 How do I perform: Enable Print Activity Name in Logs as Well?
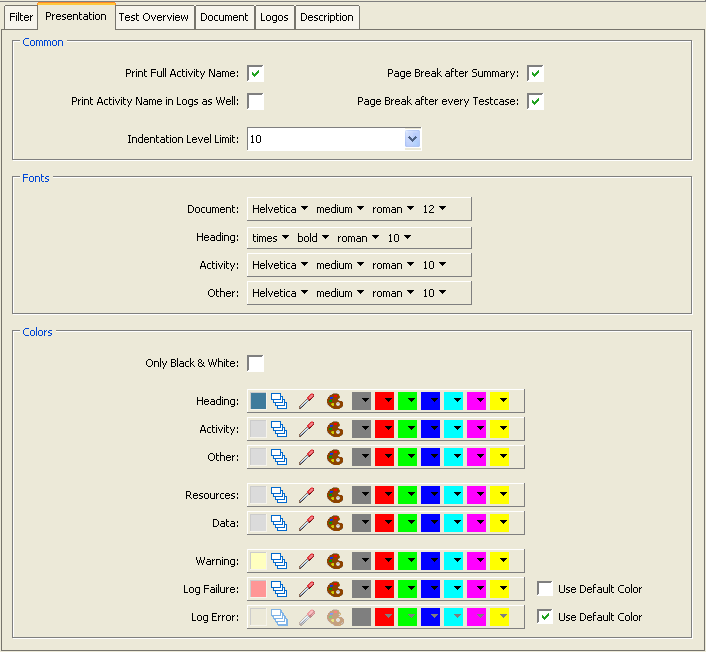tap(256, 101)
